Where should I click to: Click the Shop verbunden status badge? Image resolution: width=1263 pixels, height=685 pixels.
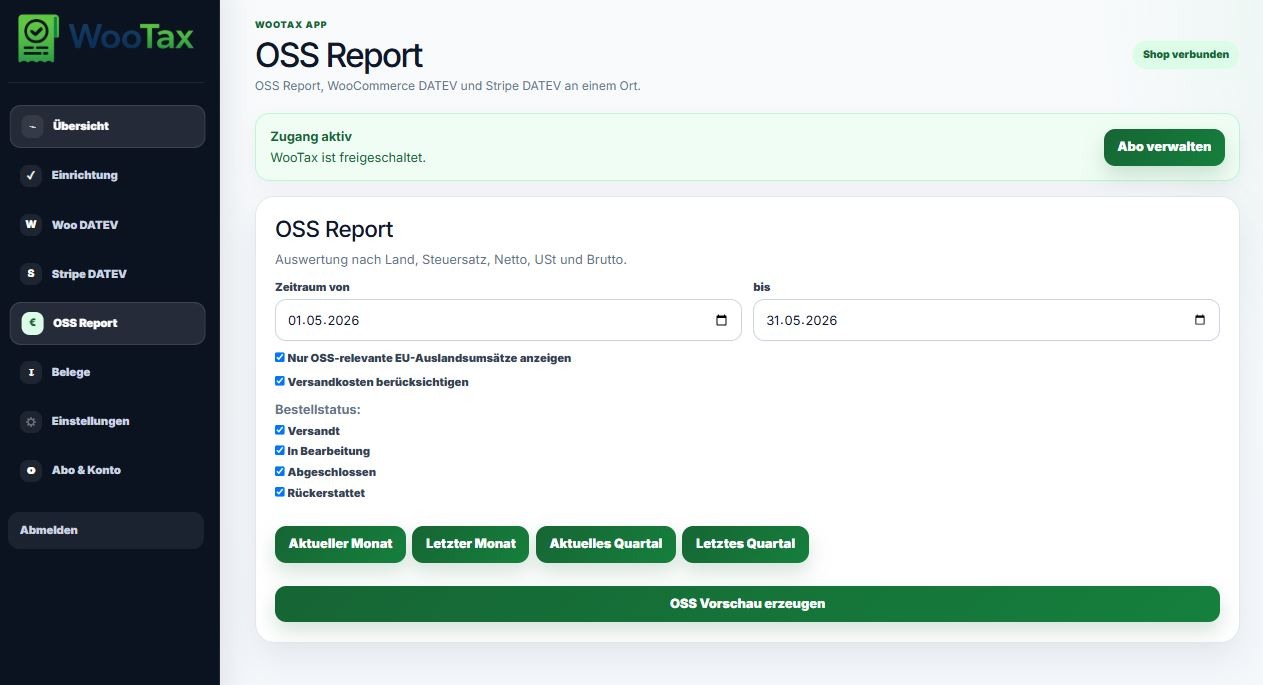pos(1186,55)
